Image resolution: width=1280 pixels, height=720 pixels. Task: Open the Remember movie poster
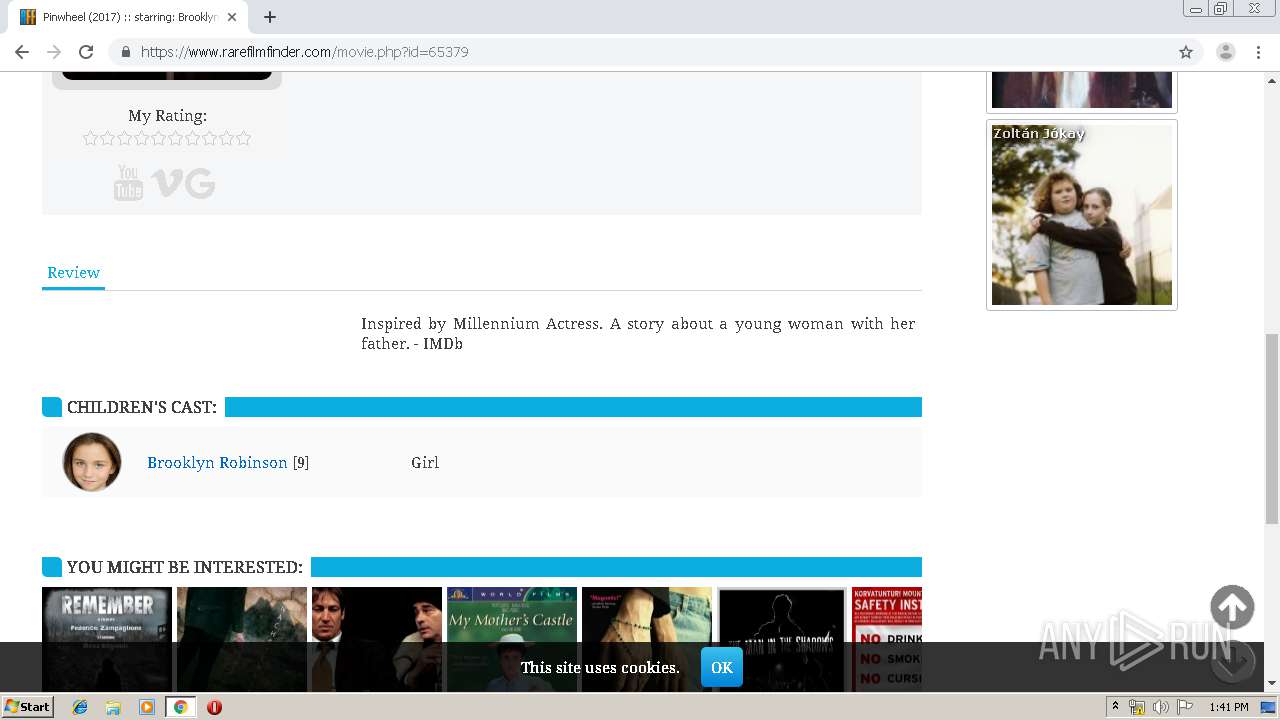[x=107, y=639]
